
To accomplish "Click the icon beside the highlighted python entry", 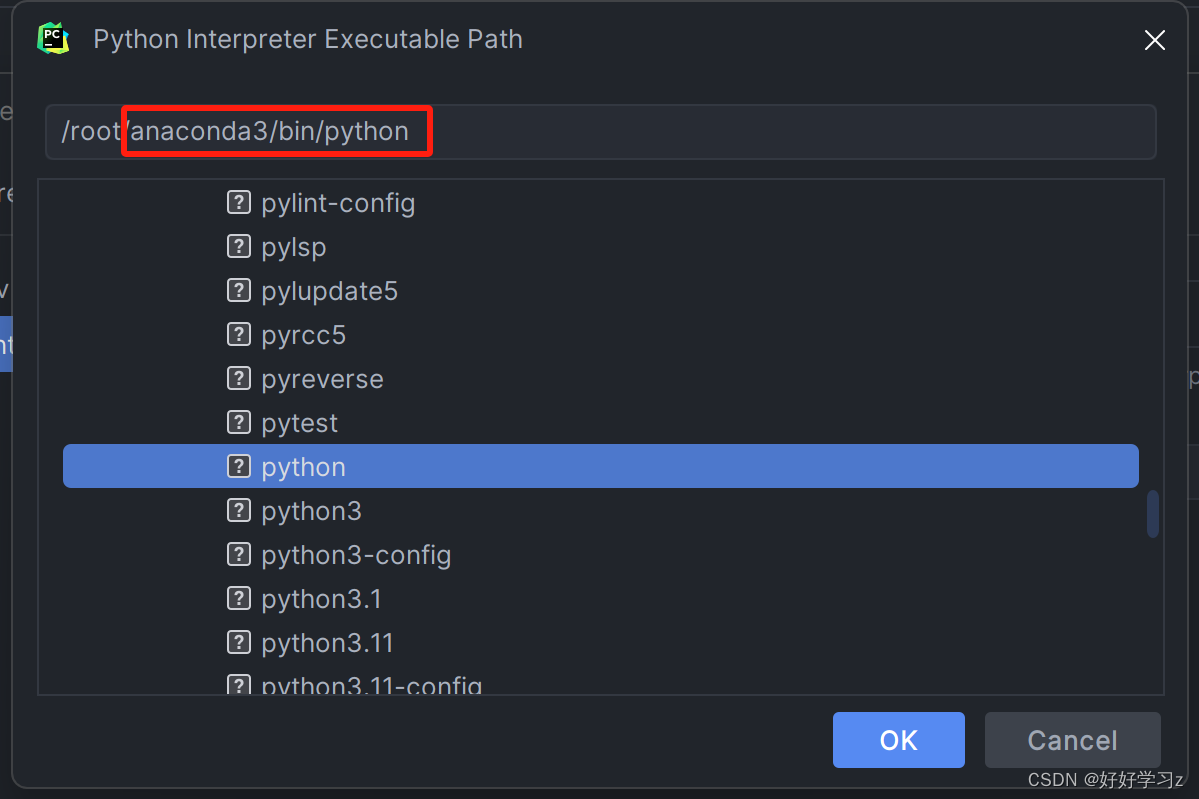I will click(239, 466).
